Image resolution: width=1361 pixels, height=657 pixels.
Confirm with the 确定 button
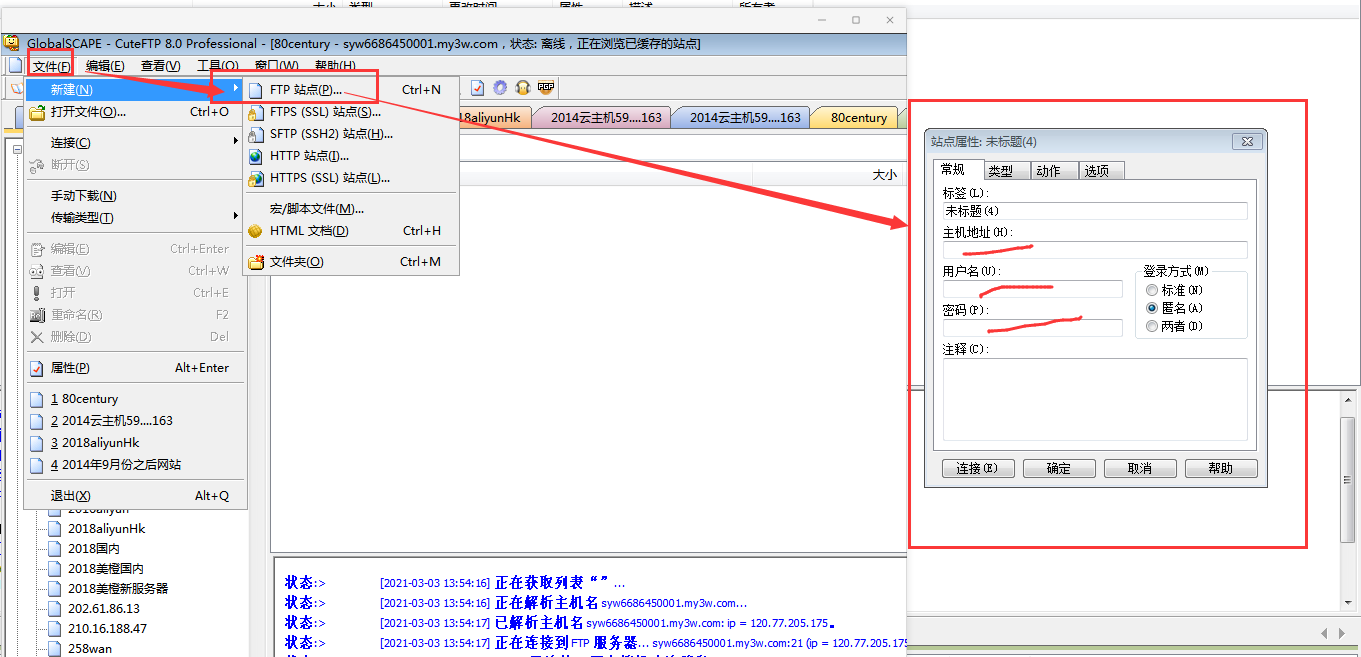(1059, 468)
